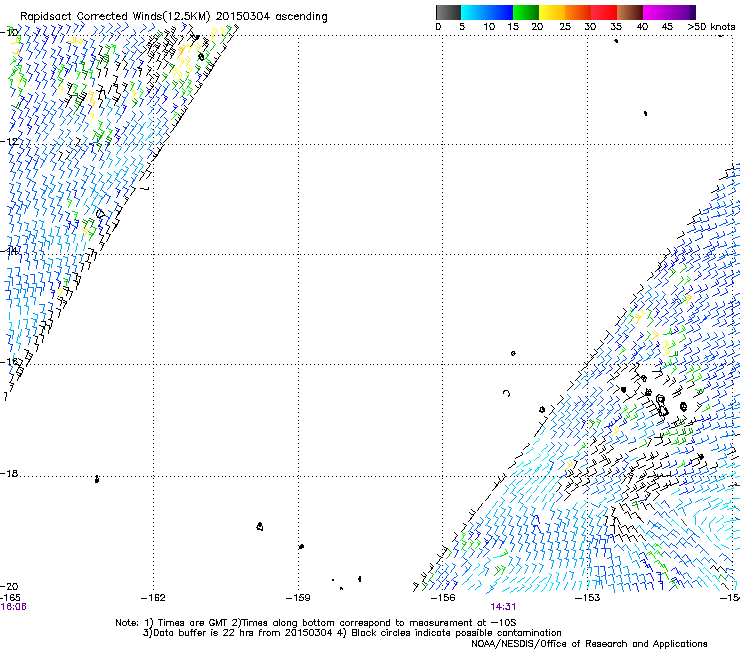
Task: Click the gray 0–5 knots color segment
Action: (x=448, y=12)
